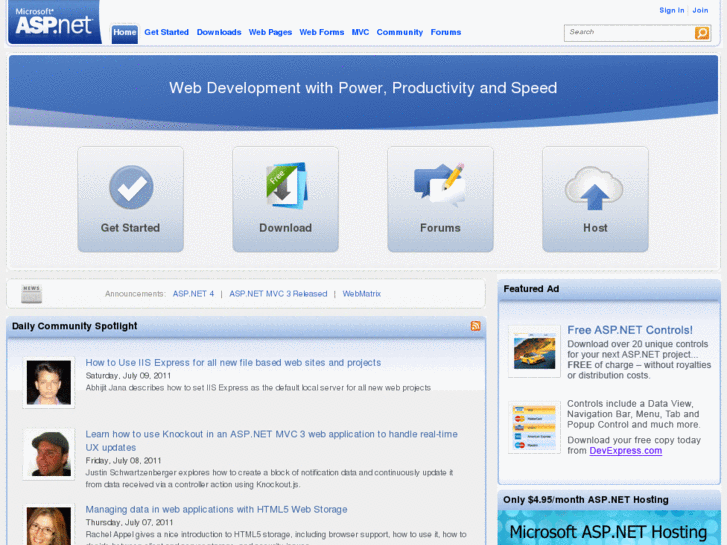Open the WebMatrix announcement link
727x545 pixels.
tap(362, 294)
